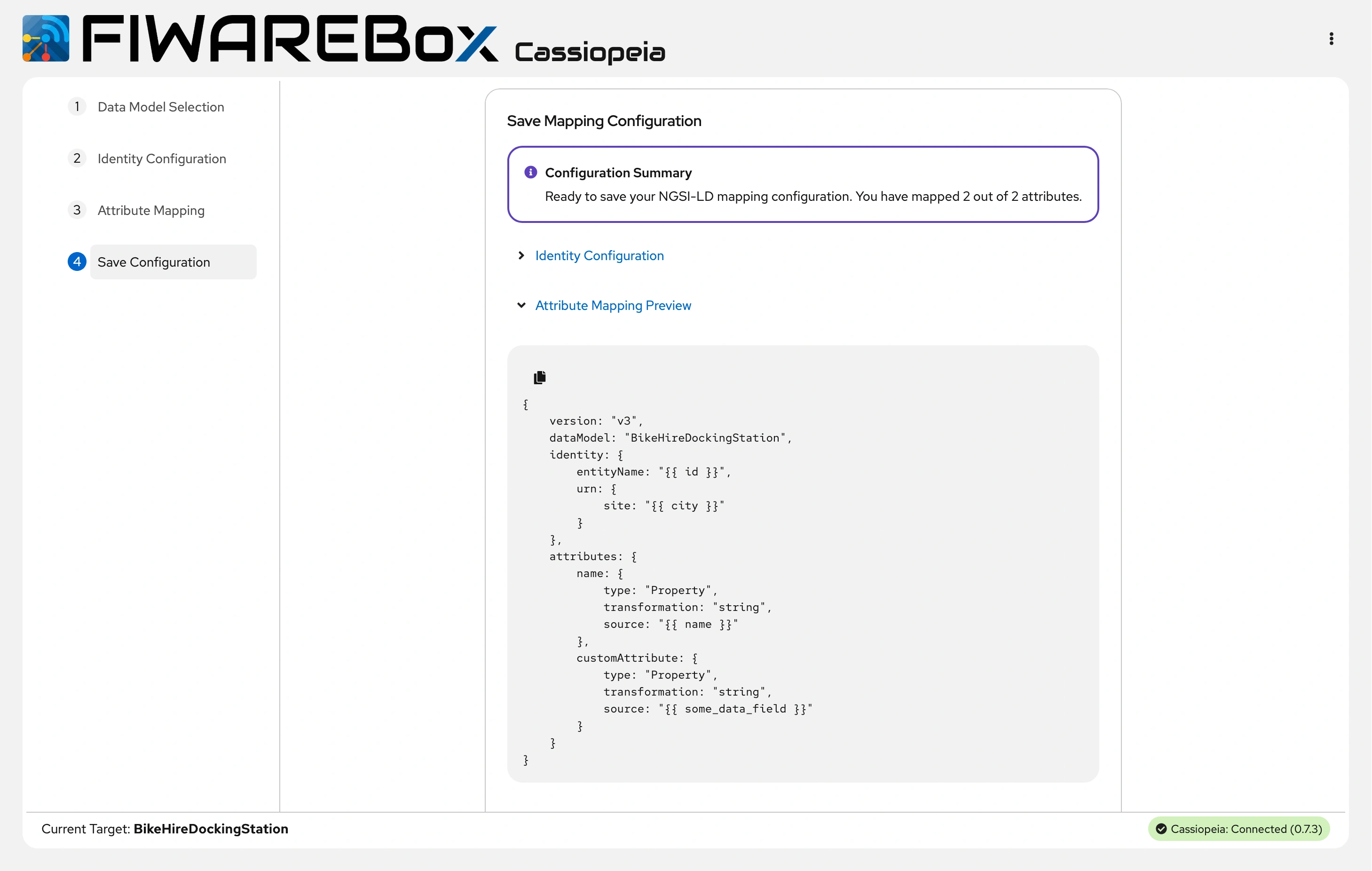Click the Configuration Summary info icon
Viewport: 1372px width, 871px height.
[530, 172]
